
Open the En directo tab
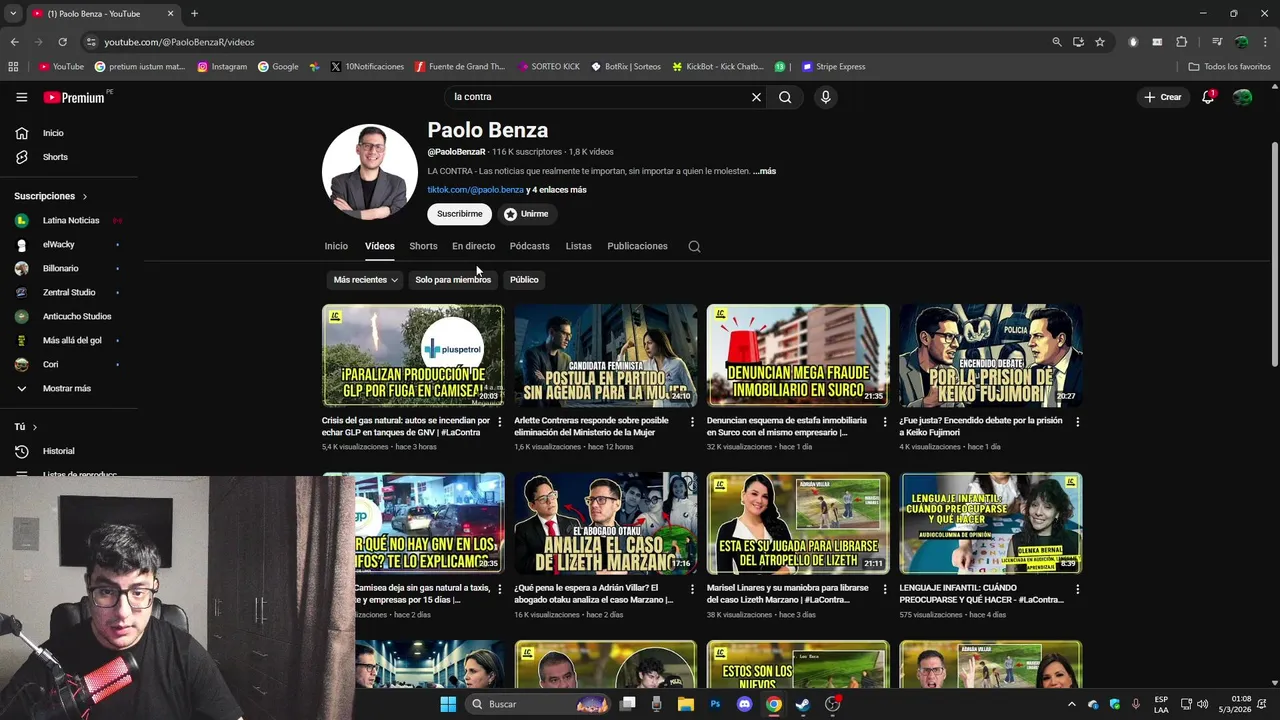pos(473,246)
